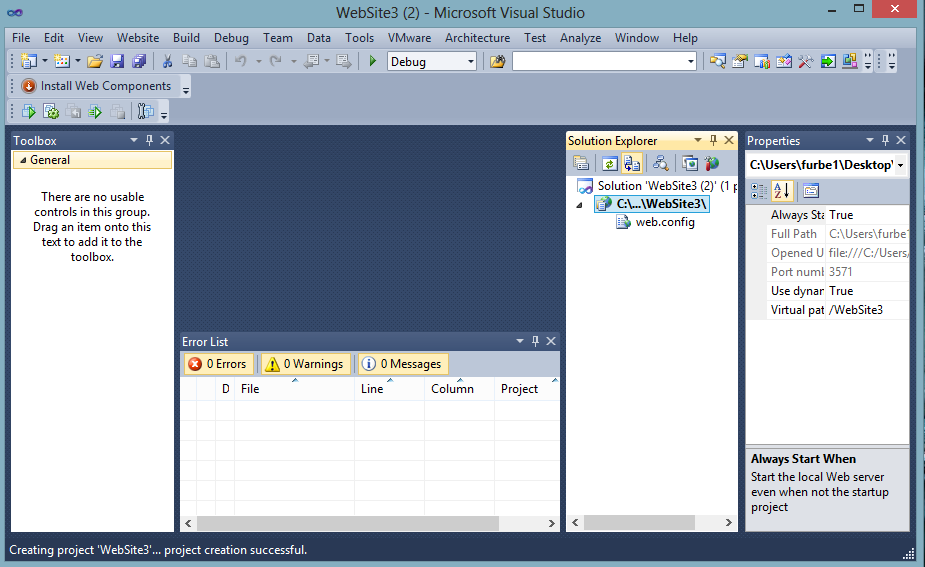Click the Navigate Backward icon
The image size is (925, 567).
tap(311, 61)
